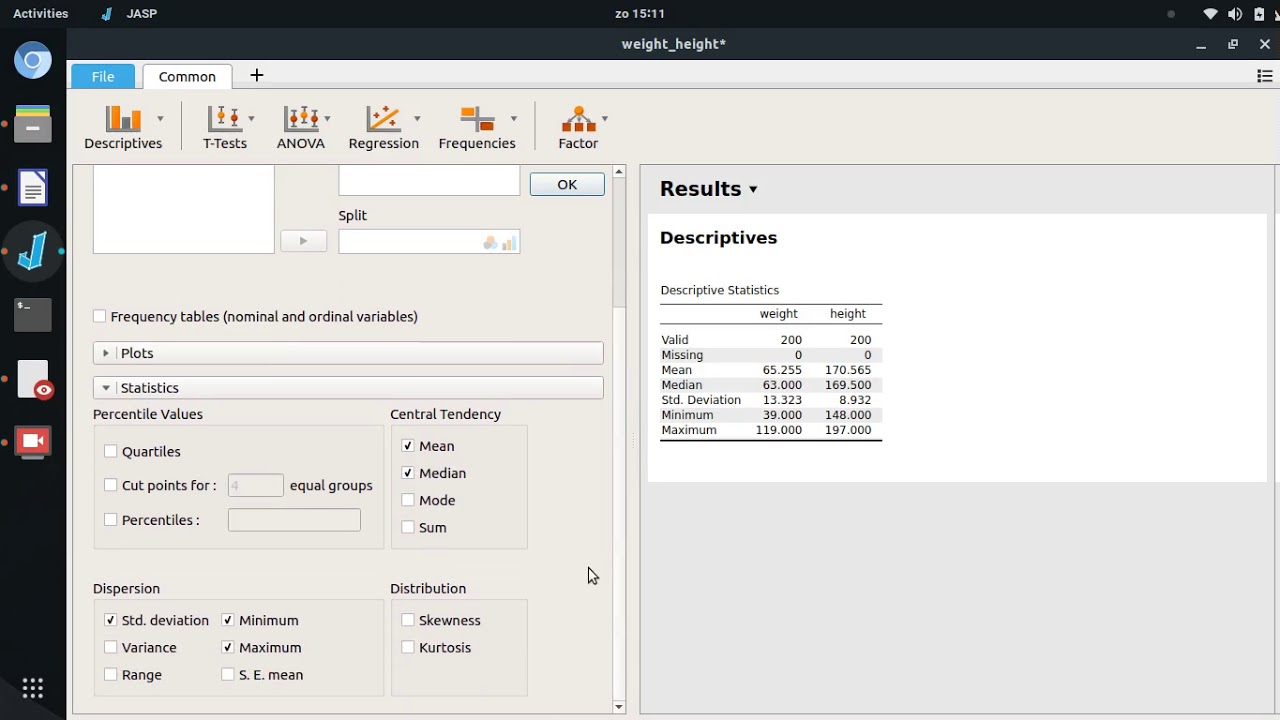
Task: Click the Percentiles value field
Action: 294,520
